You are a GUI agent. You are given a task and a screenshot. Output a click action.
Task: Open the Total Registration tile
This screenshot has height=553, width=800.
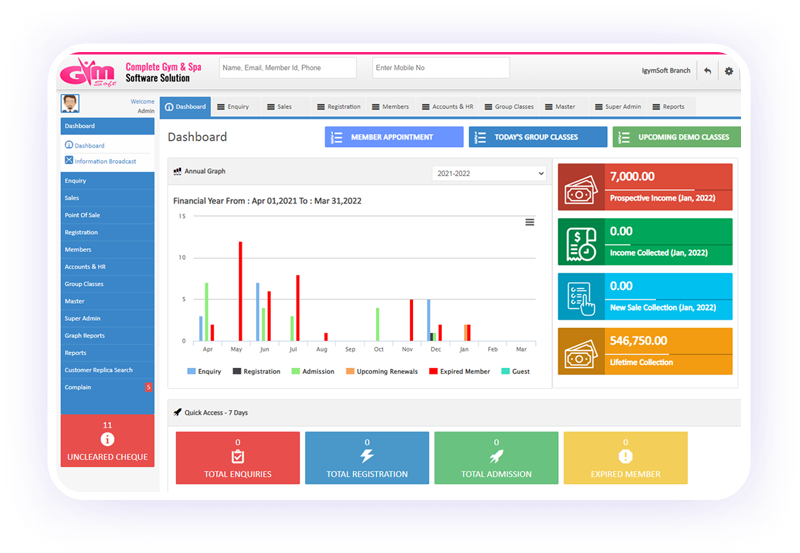[367, 458]
